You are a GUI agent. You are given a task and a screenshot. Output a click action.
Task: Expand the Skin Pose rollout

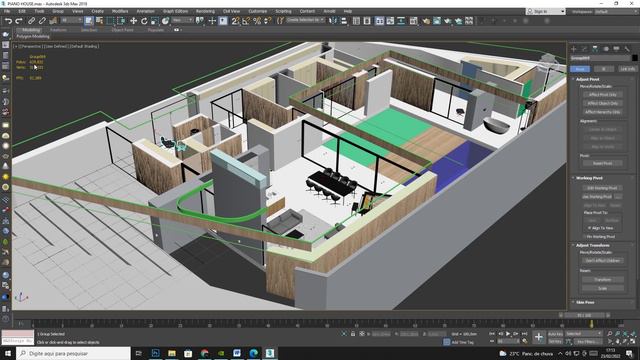click(x=584, y=302)
